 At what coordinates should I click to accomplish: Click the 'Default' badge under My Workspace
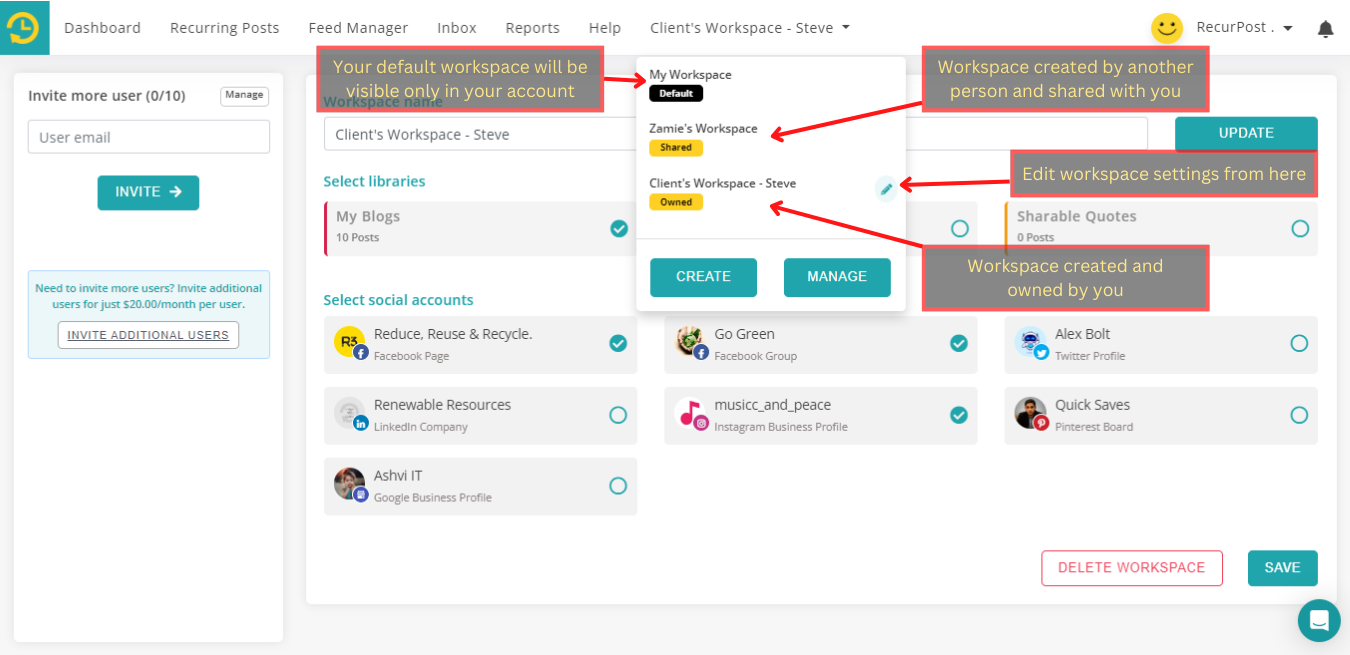pos(676,93)
